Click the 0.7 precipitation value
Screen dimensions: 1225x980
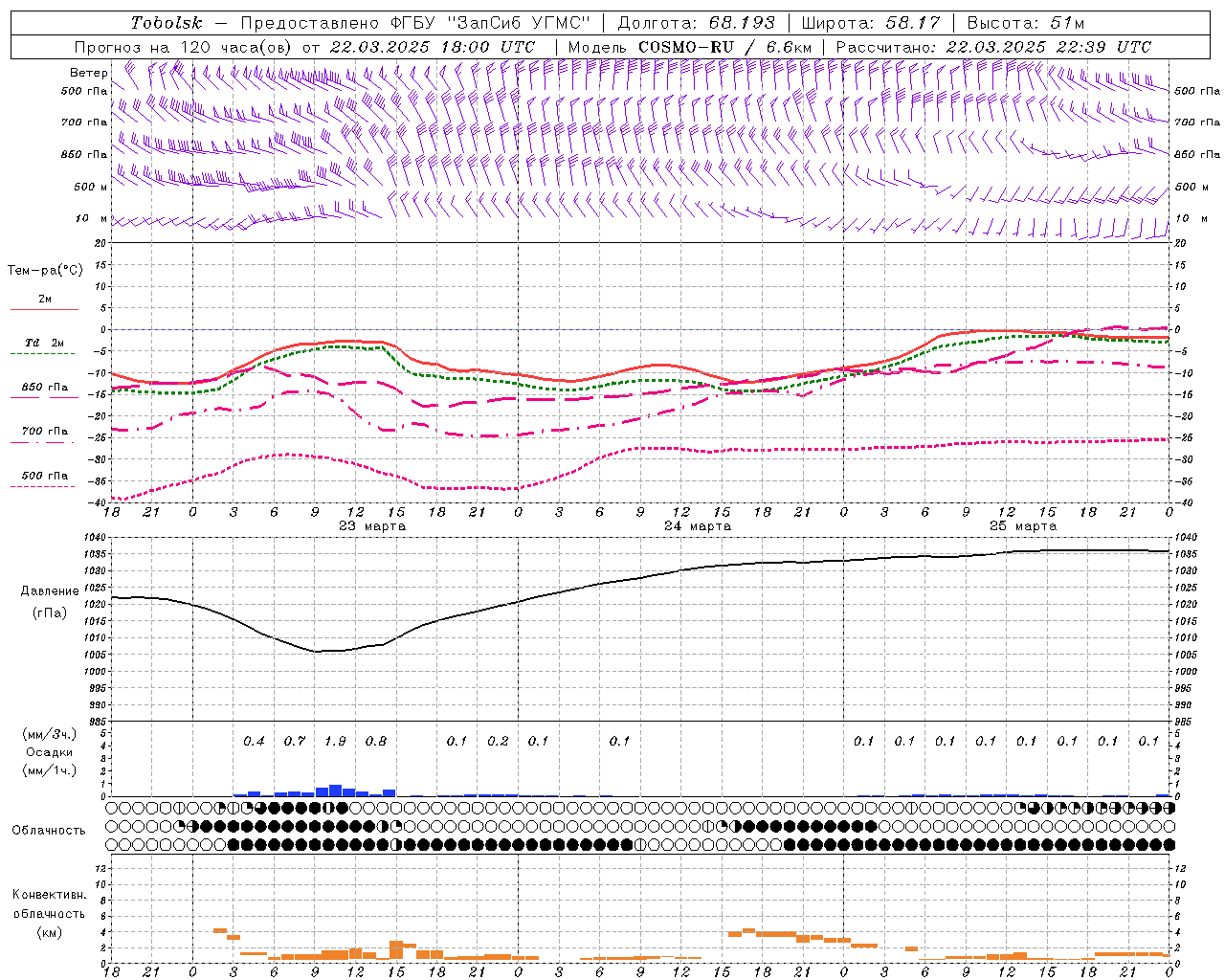(295, 741)
